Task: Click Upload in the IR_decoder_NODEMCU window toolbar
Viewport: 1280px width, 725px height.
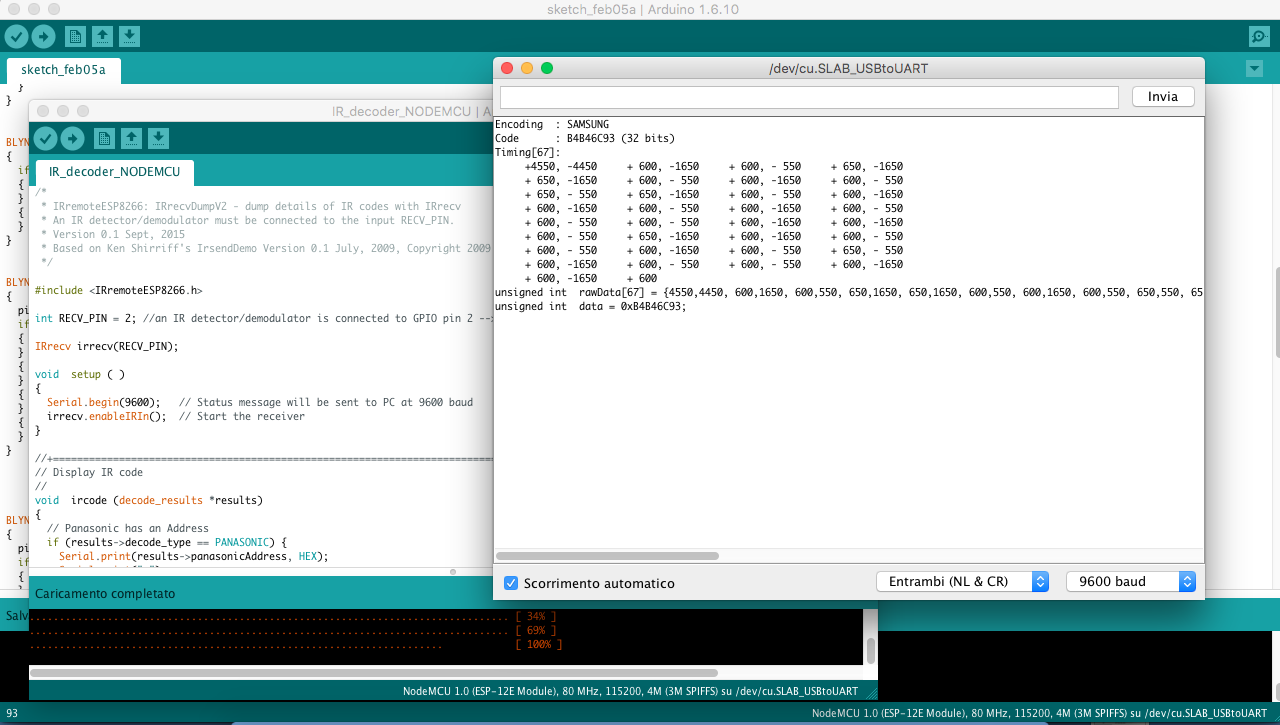Action: coord(72,138)
